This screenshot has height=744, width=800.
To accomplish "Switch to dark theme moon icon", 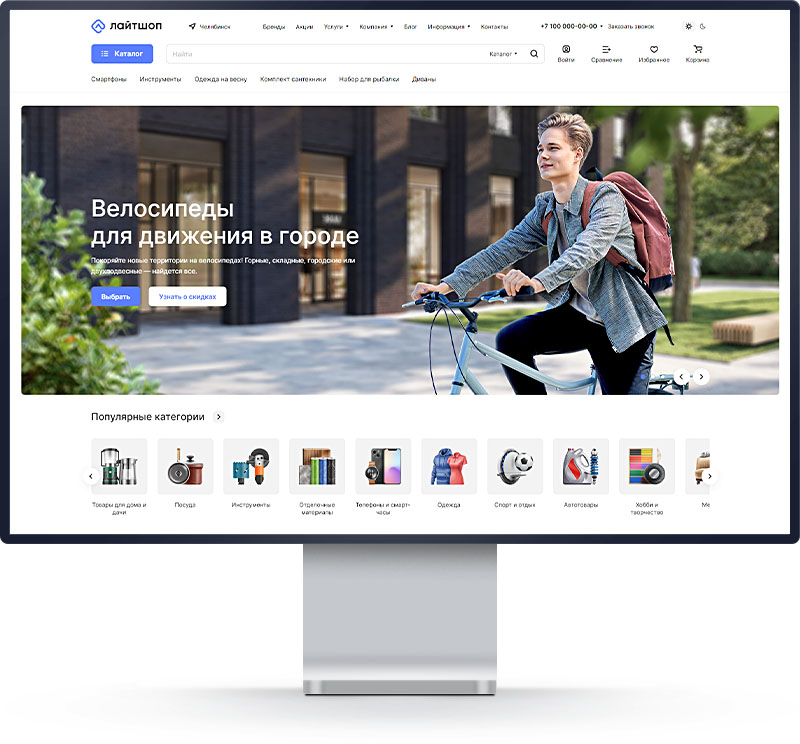I will 703,26.
